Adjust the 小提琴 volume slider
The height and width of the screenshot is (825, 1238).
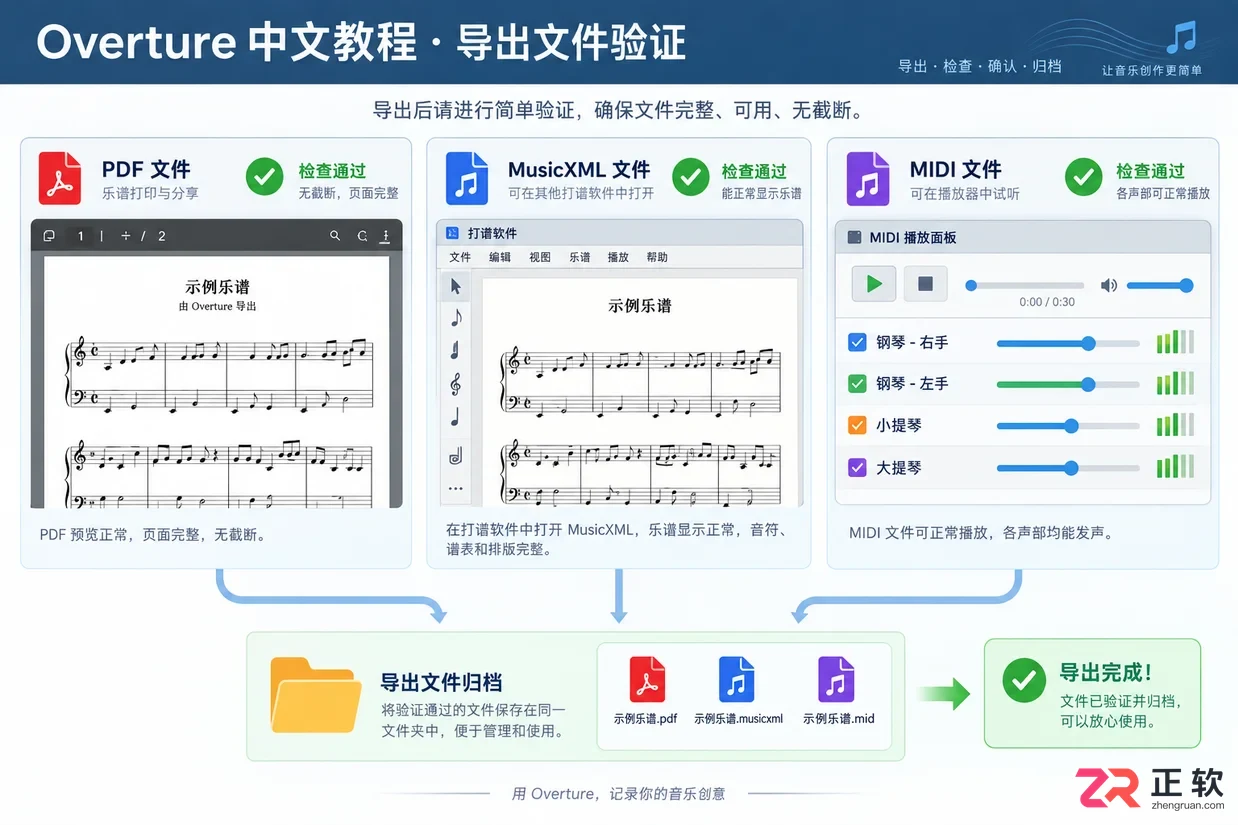coord(1068,426)
